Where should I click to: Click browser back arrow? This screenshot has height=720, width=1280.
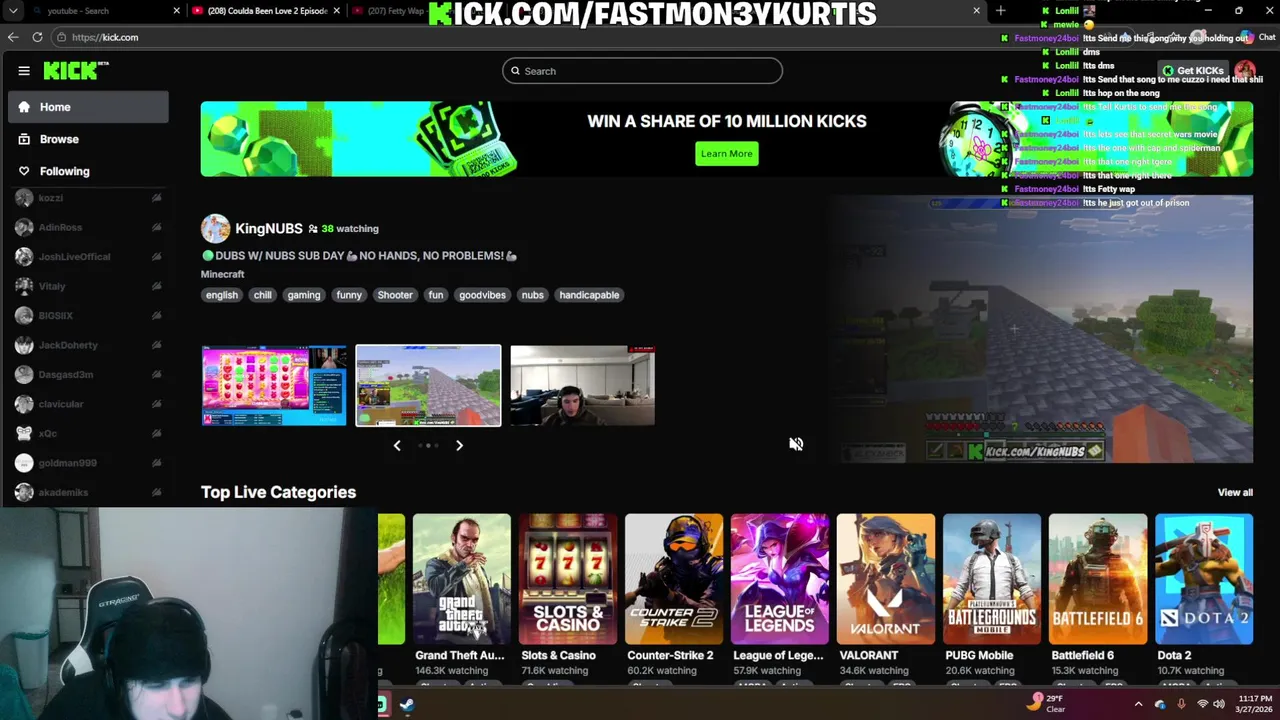(x=13, y=37)
